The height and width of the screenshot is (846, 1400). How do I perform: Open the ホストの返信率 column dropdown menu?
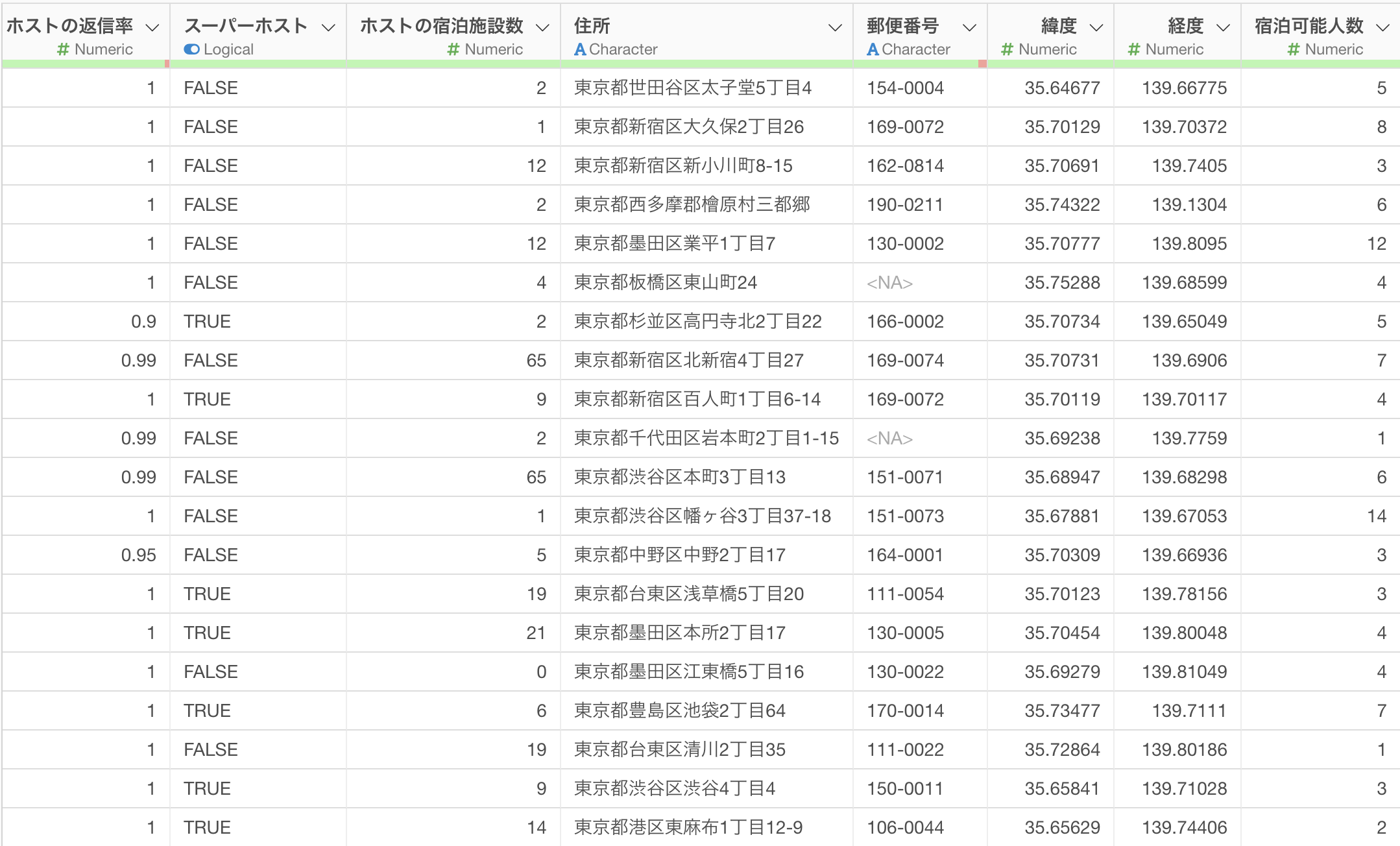(152, 27)
